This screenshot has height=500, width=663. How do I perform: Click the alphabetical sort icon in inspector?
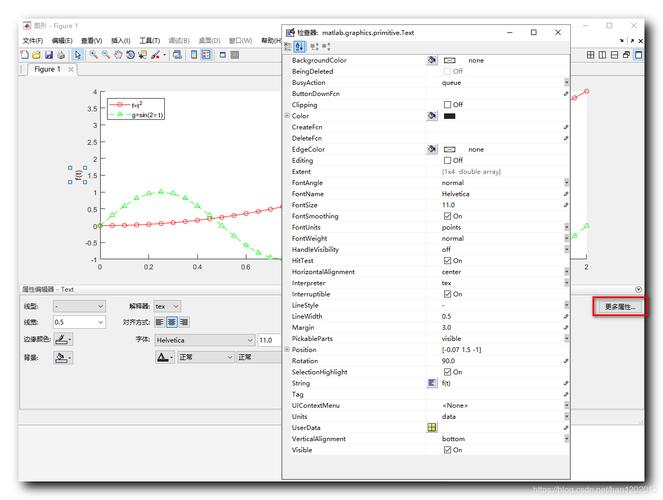point(299,46)
